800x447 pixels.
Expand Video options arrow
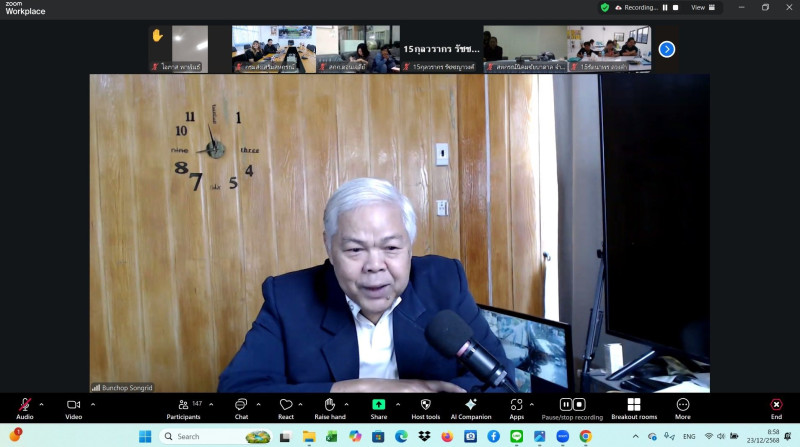93,404
